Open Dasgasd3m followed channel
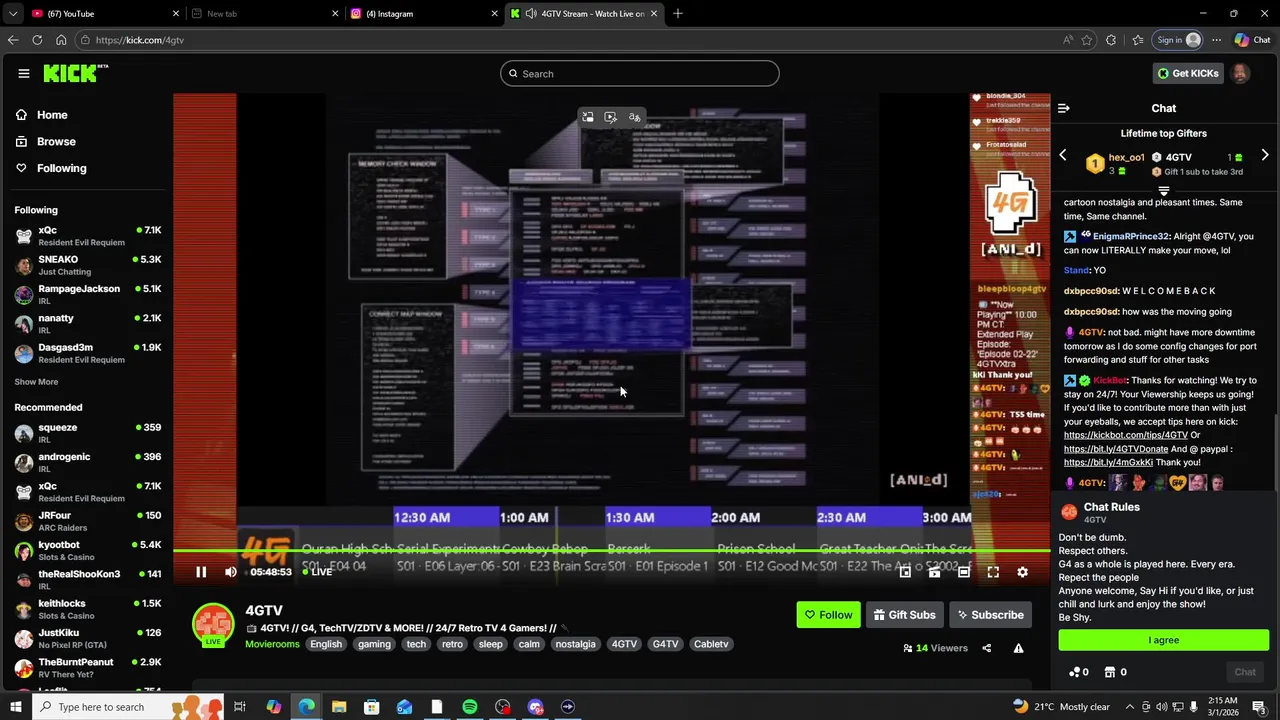1280x720 pixels. pyautogui.click(x=86, y=353)
